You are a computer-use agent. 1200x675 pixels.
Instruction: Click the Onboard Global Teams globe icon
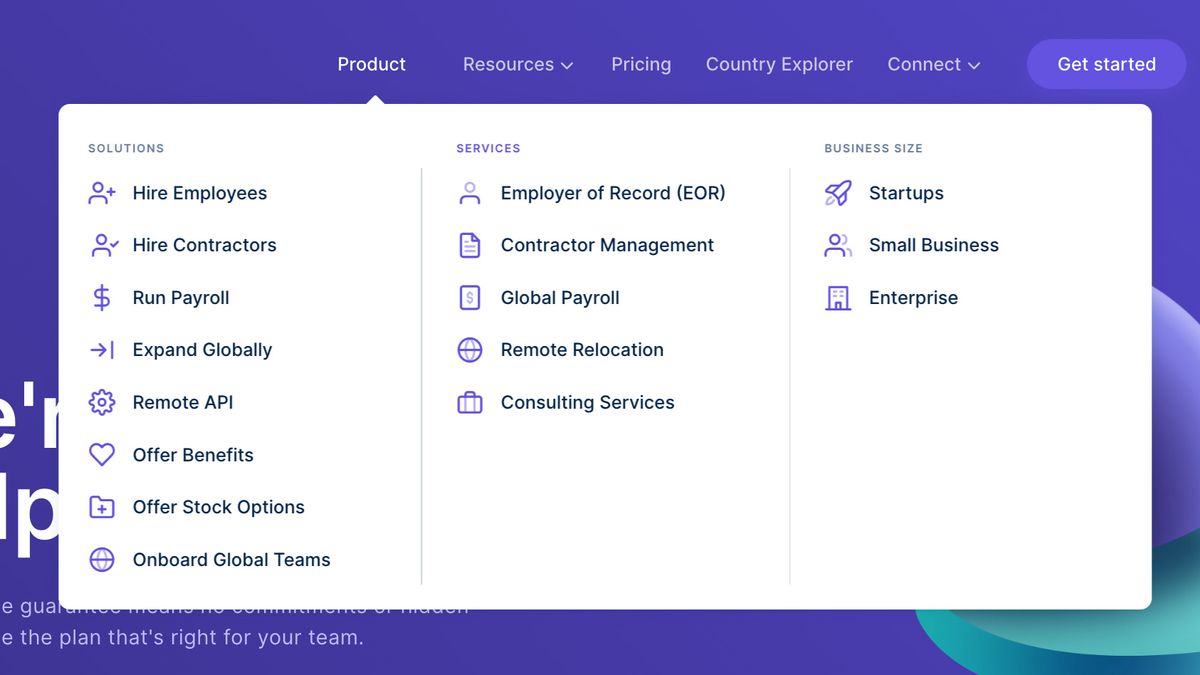(101, 559)
